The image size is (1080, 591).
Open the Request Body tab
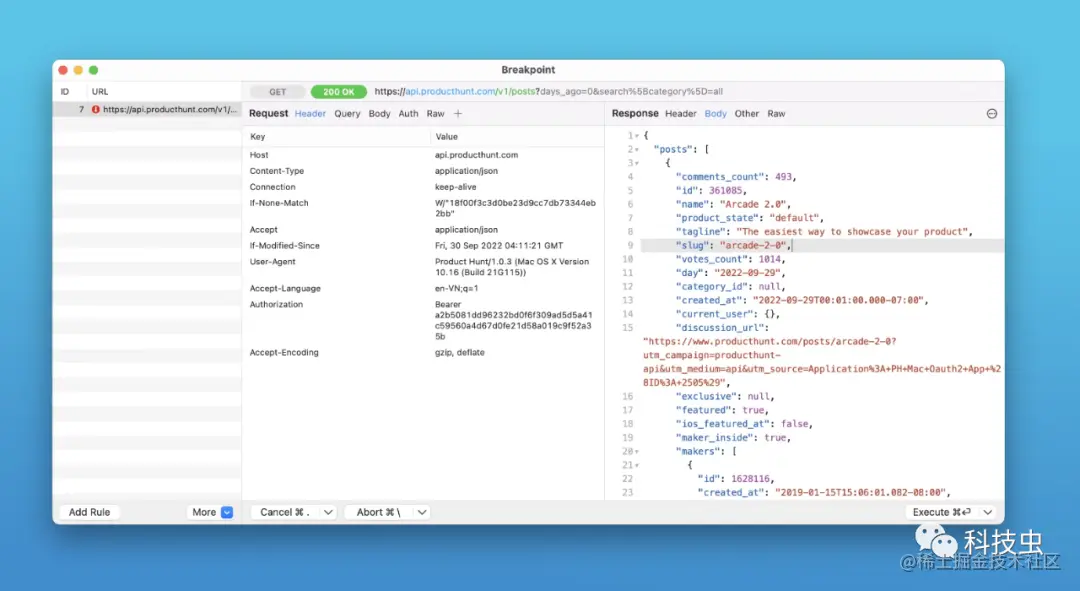380,114
